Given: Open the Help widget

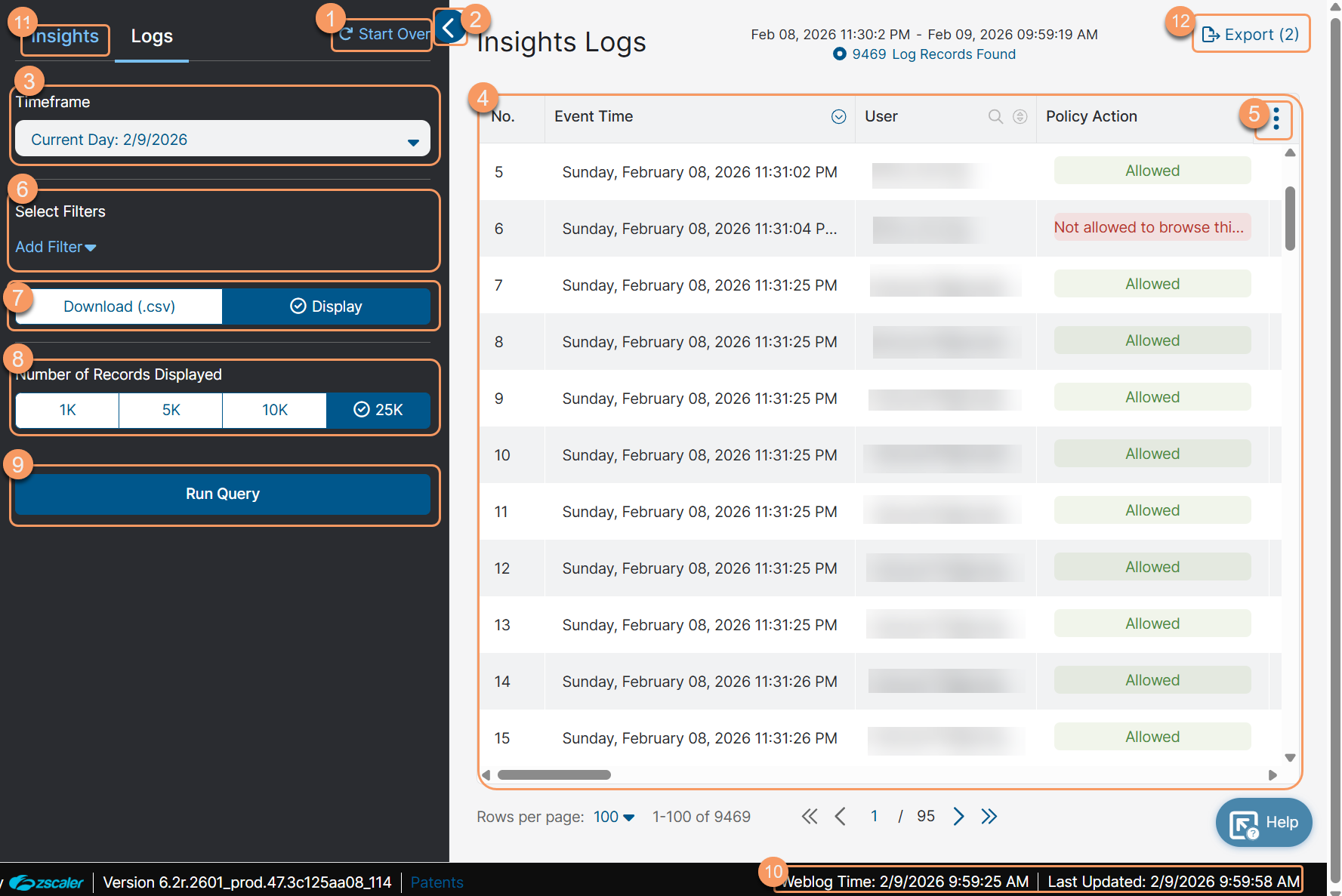Looking at the screenshot, I should [1263, 823].
